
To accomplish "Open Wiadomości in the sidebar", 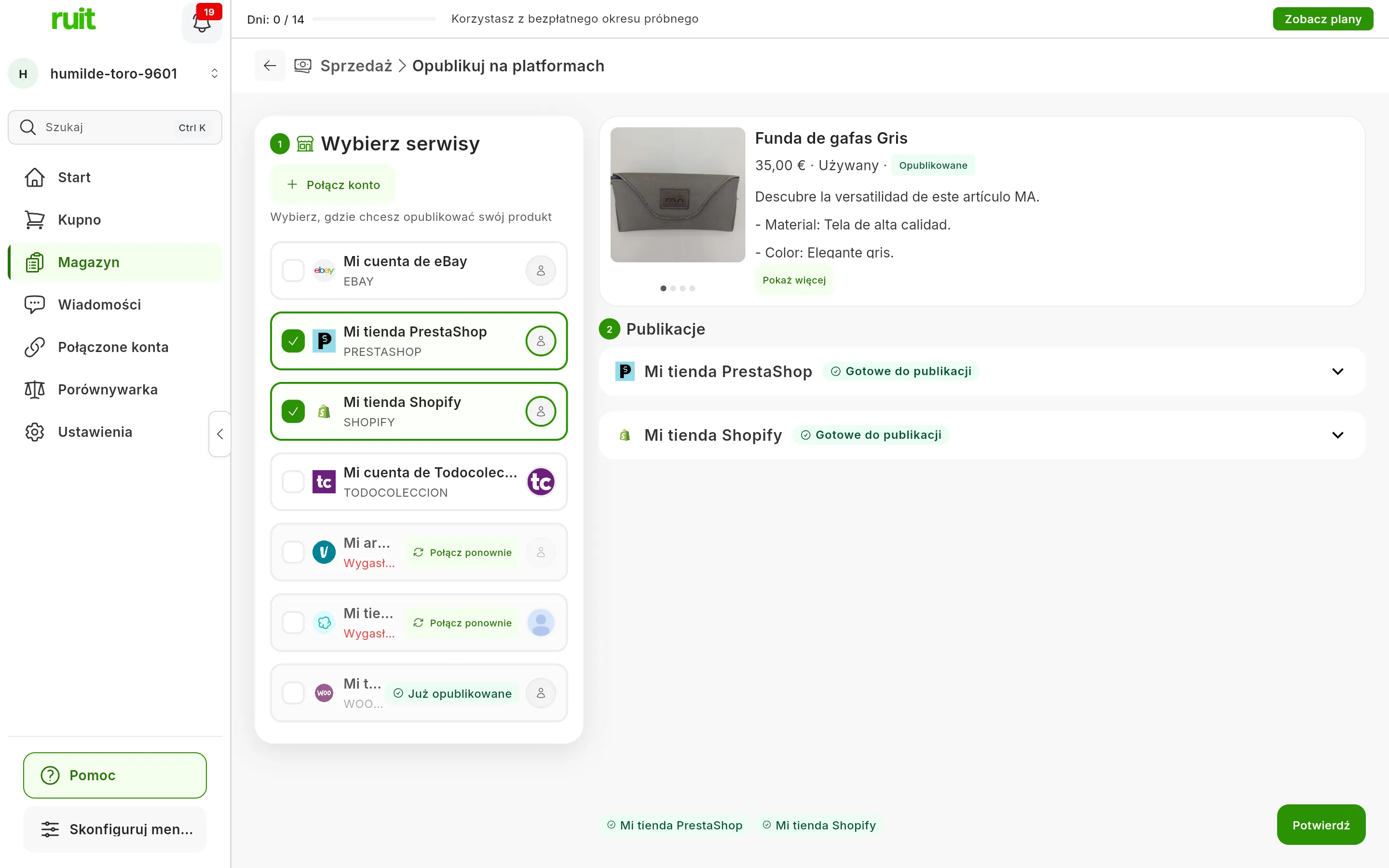I will 115,305.
